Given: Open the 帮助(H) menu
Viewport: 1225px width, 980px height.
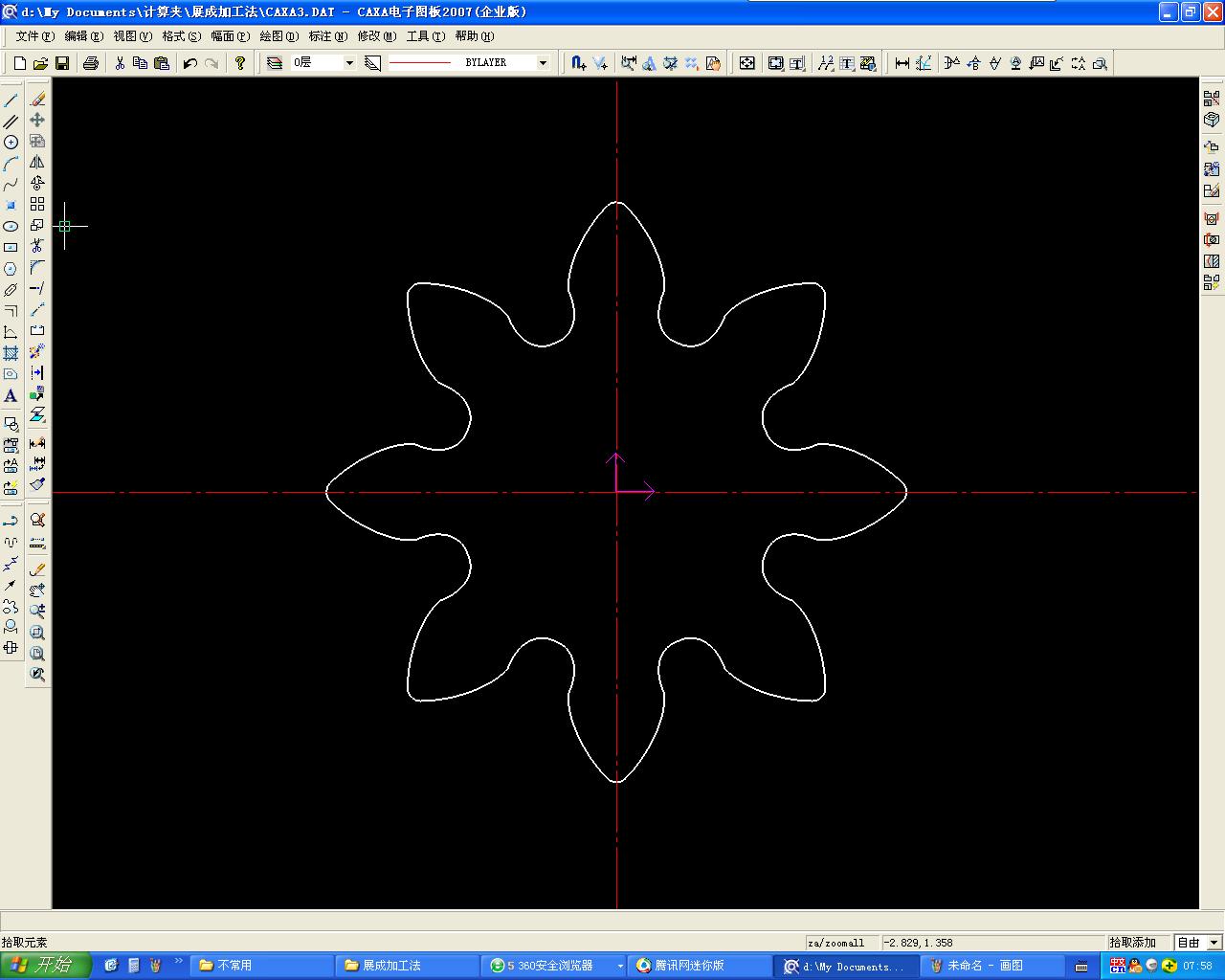Looking at the screenshot, I should pyautogui.click(x=474, y=36).
